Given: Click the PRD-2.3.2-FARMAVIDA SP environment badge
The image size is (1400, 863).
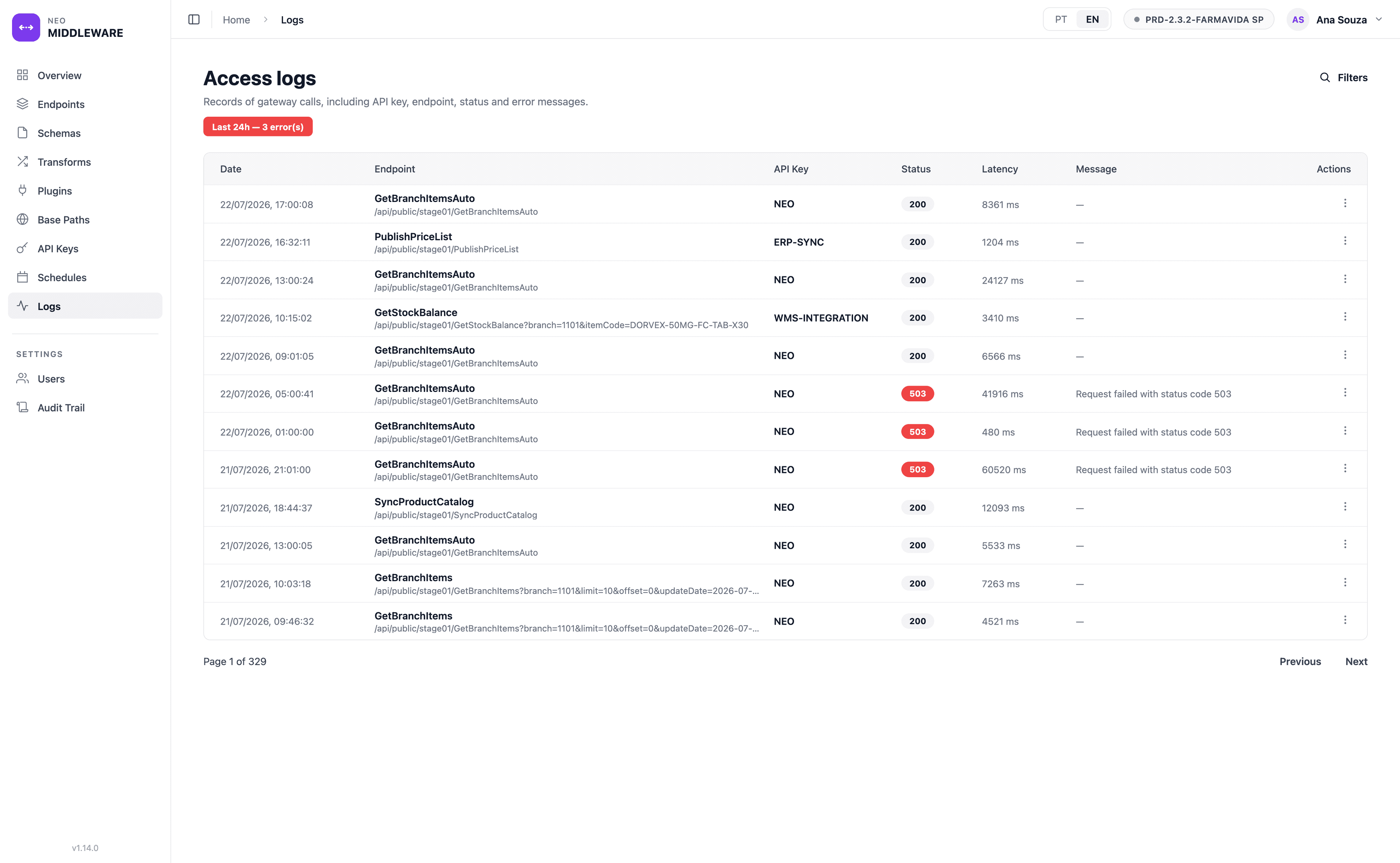Looking at the screenshot, I should click(1198, 19).
